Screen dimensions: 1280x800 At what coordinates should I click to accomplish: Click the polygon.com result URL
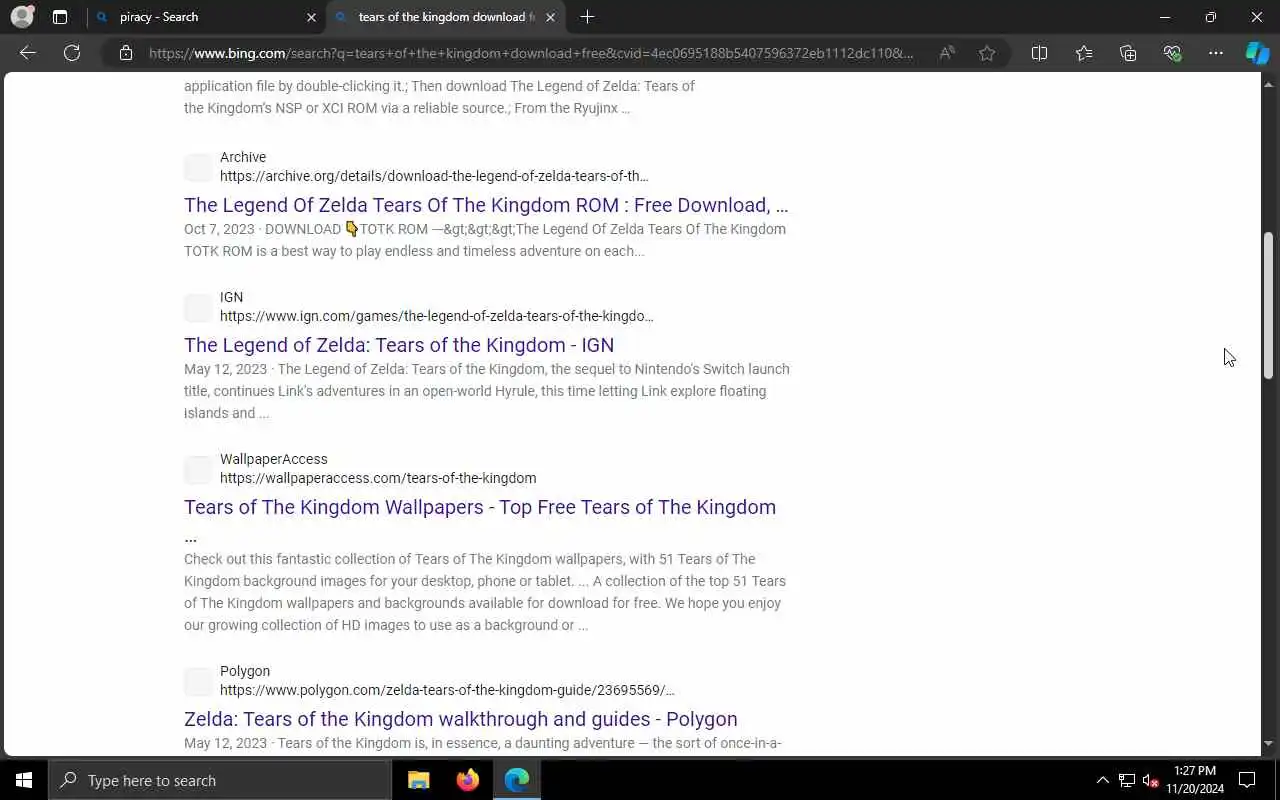447,690
